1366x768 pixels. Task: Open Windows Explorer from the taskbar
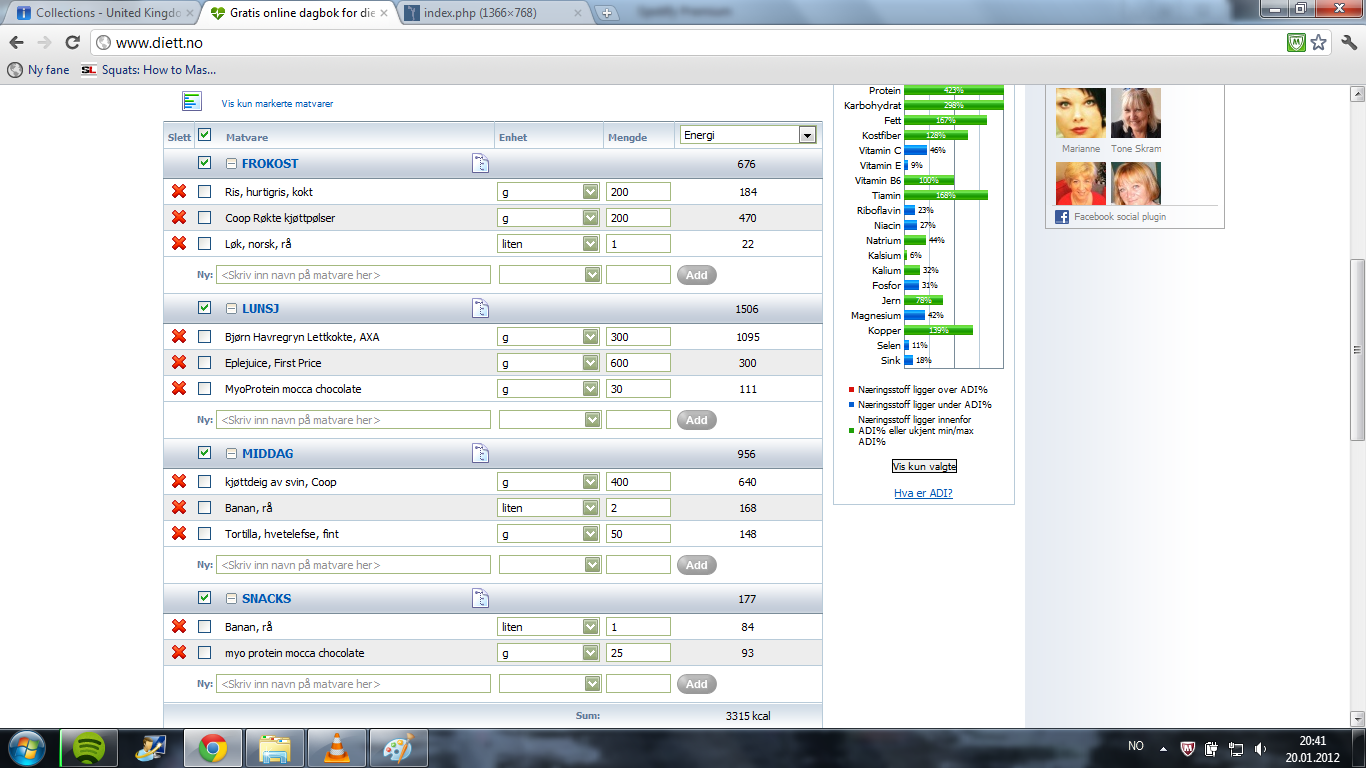(274, 748)
